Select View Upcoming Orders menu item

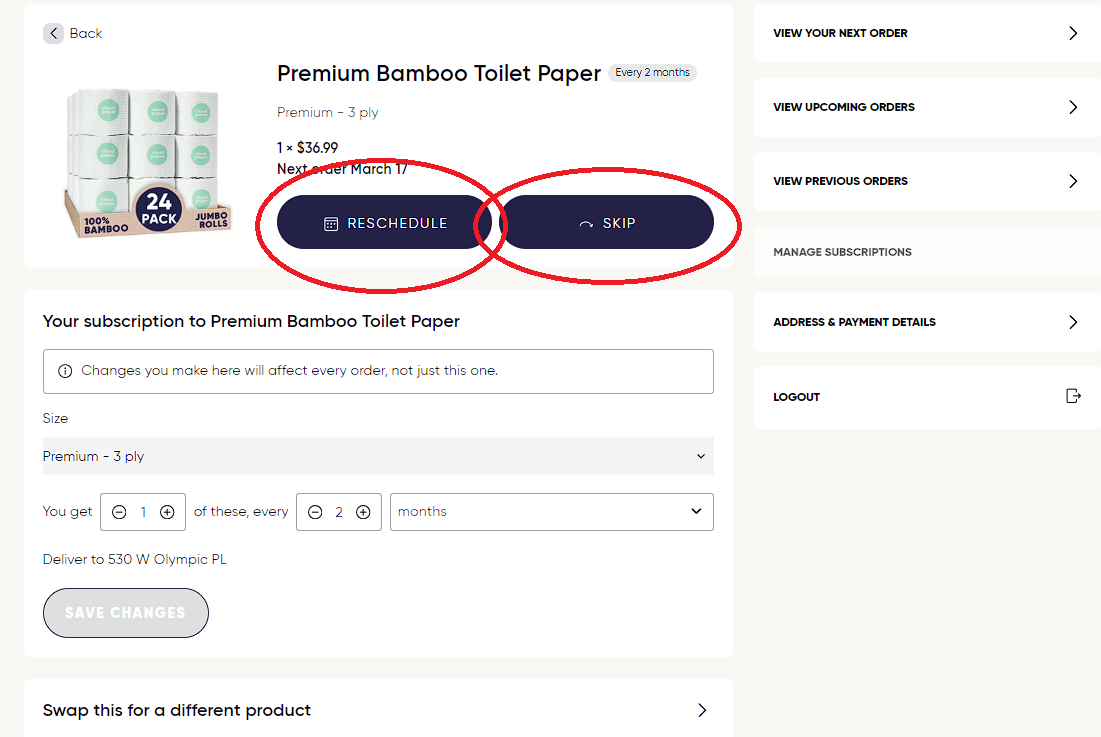point(844,107)
